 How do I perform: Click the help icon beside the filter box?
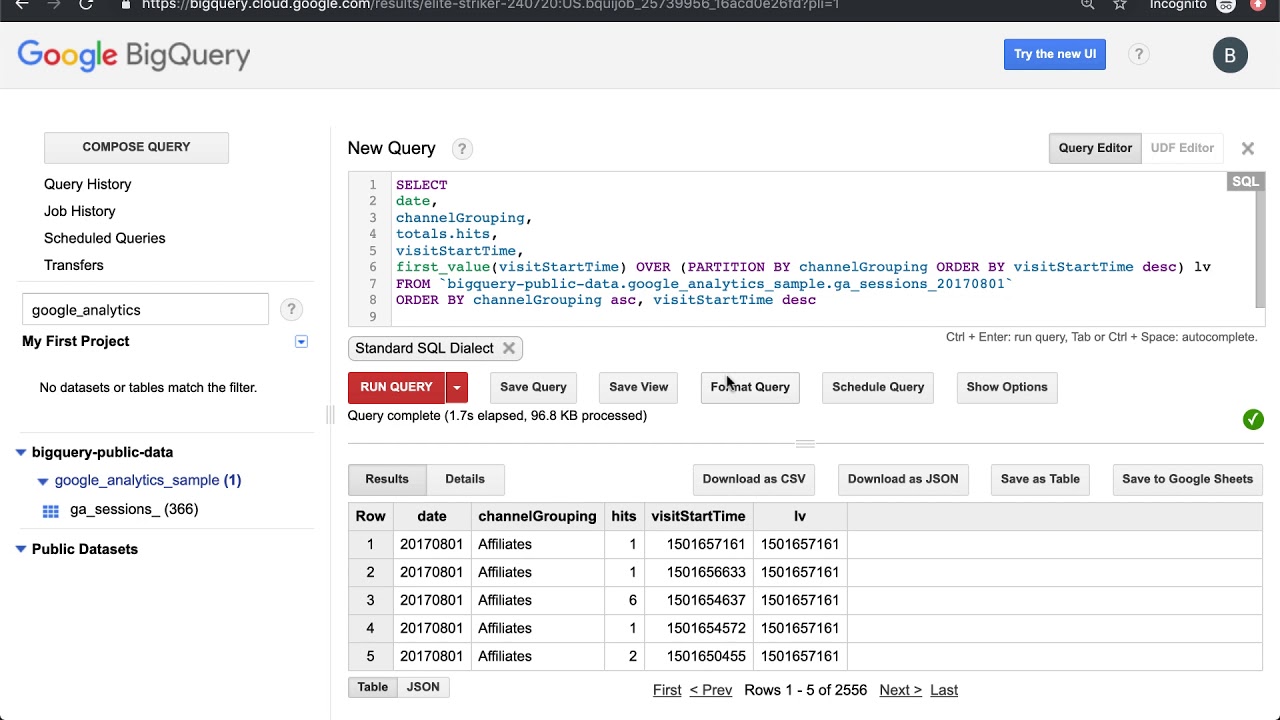pos(291,310)
